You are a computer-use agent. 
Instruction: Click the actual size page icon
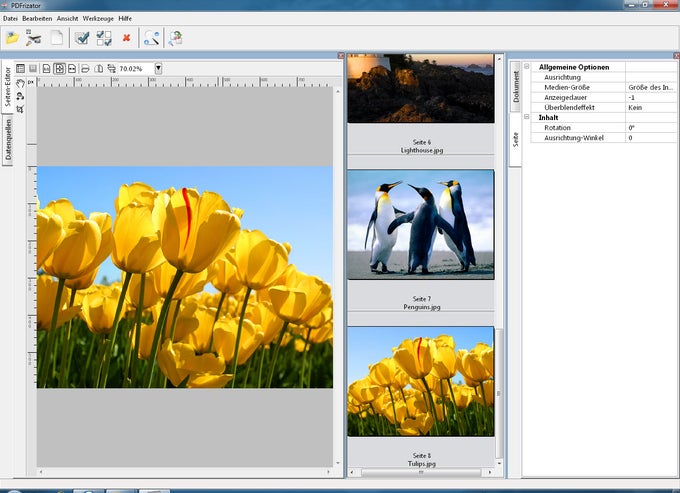tap(46, 69)
